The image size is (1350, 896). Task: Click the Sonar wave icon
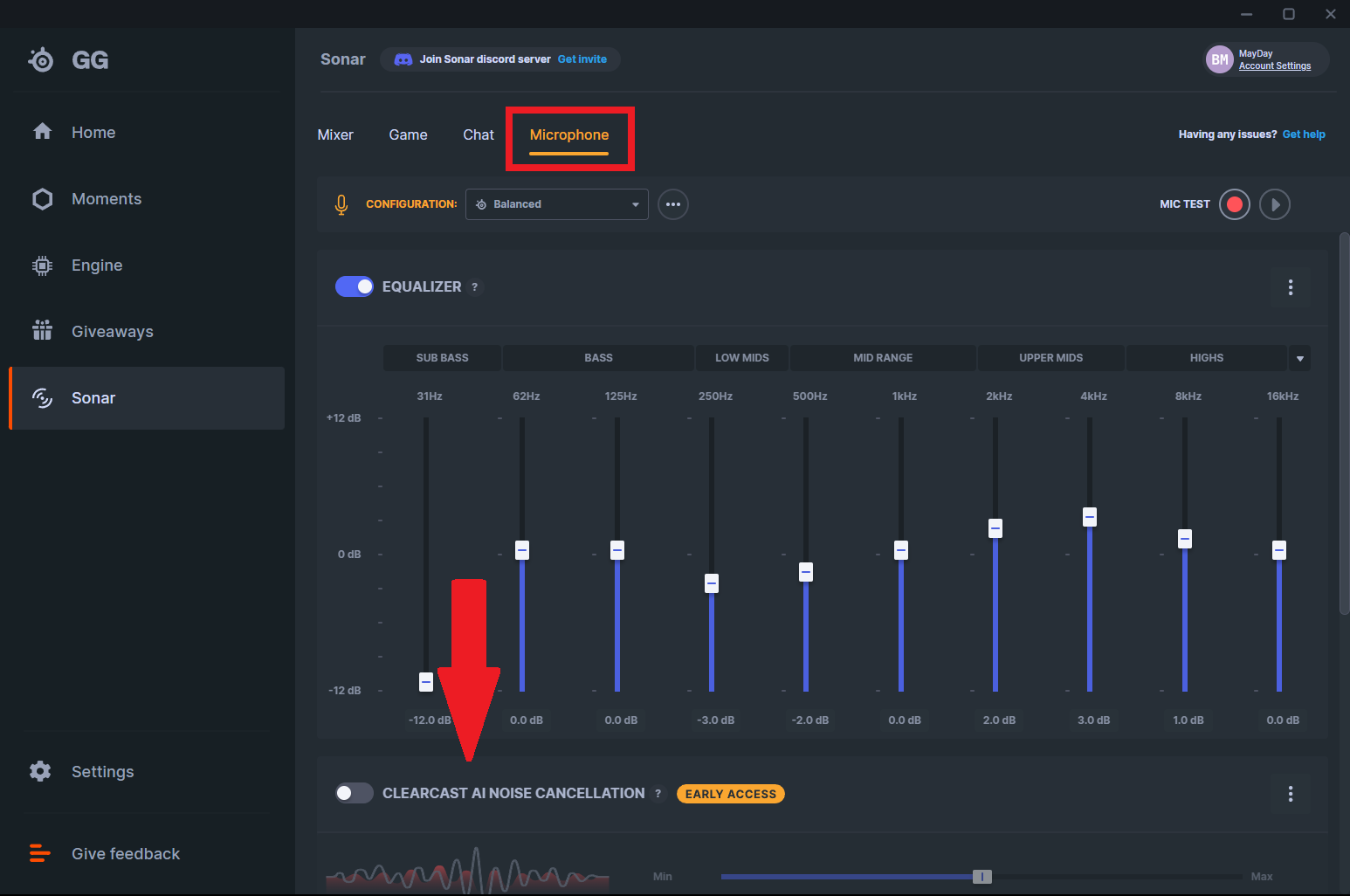(x=42, y=397)
